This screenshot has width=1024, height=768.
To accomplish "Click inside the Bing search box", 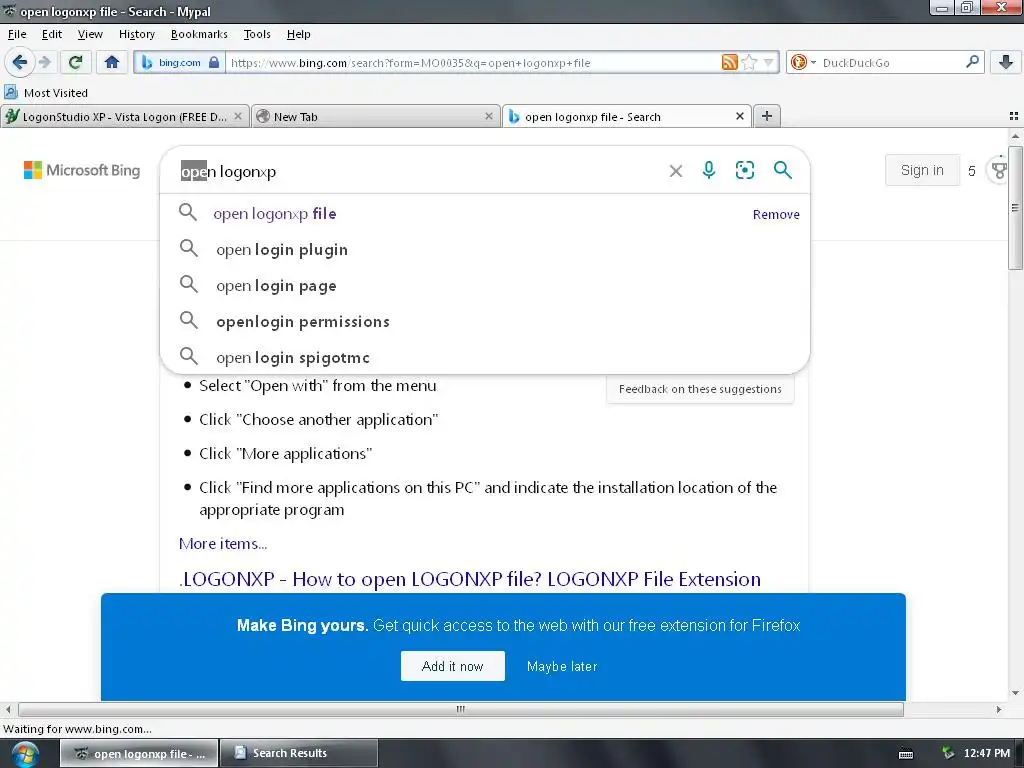I will tap(418, 171).
